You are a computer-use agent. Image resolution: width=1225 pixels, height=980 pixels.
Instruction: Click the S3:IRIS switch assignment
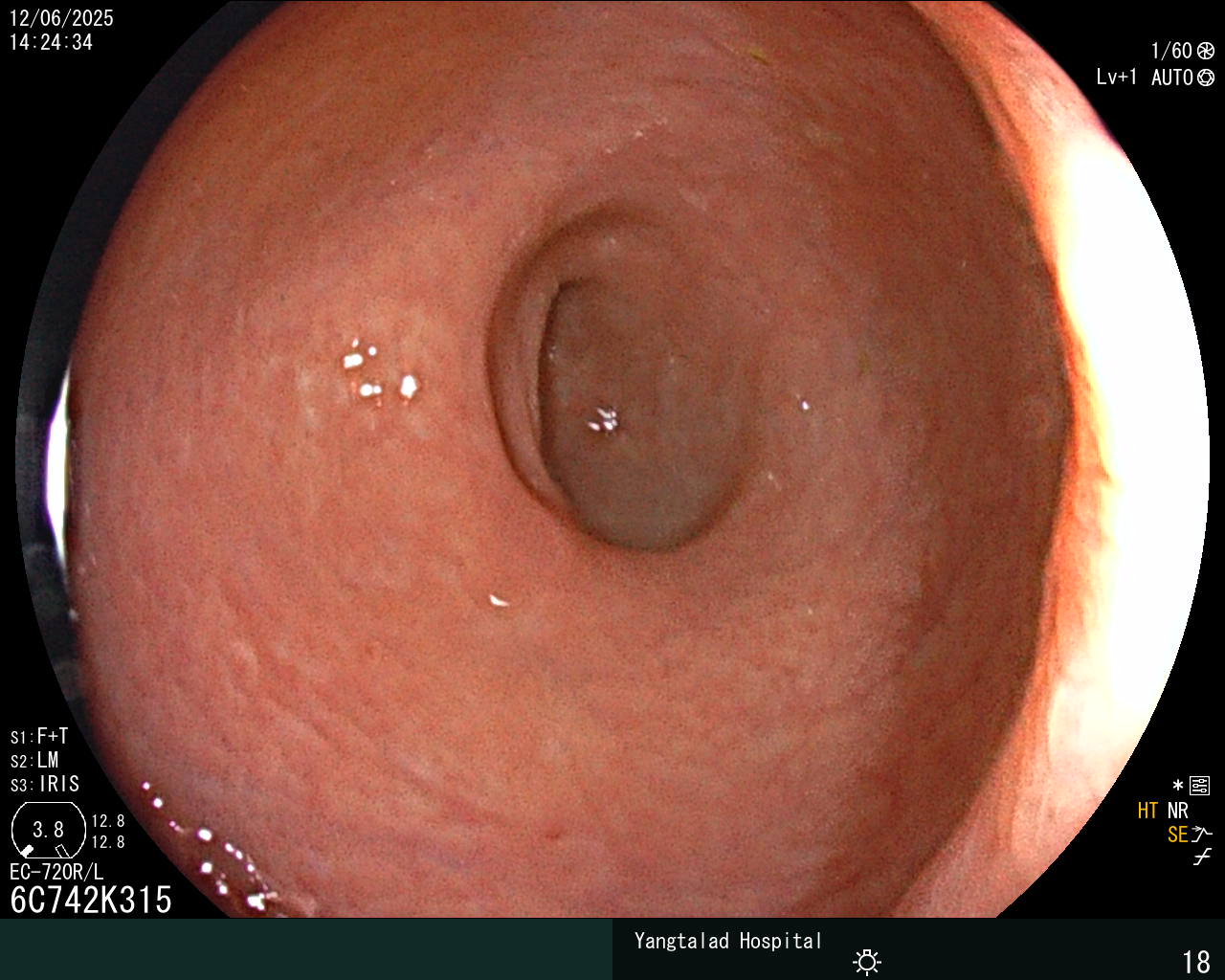tap(45, 785)
